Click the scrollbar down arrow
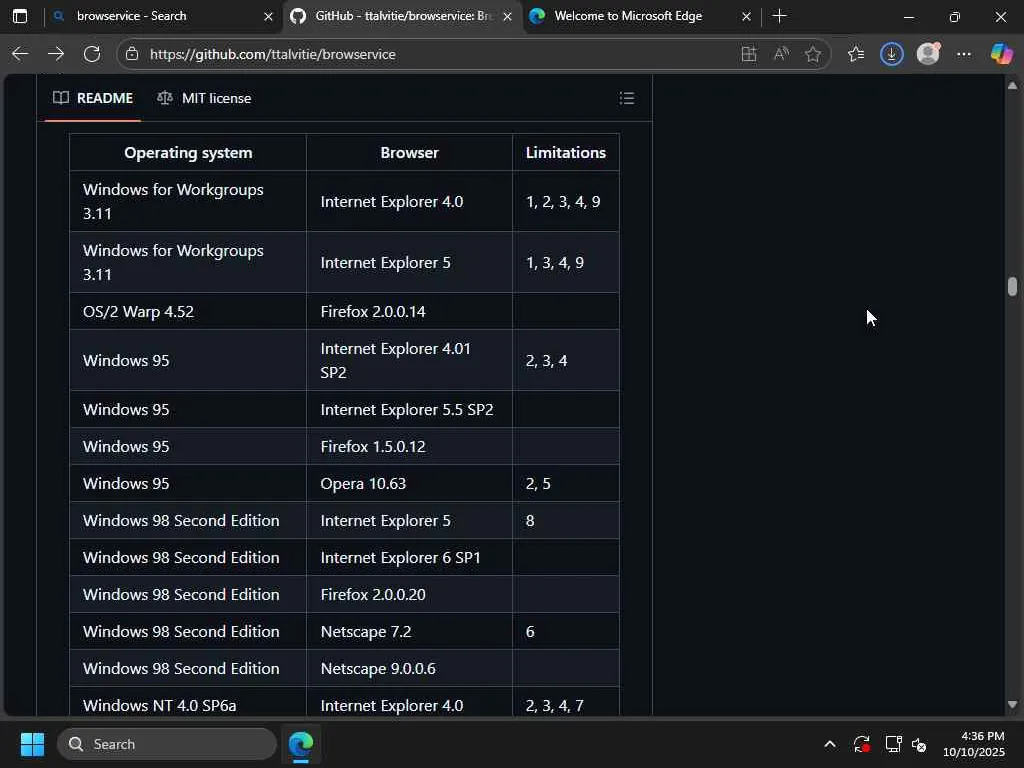 (x=1012, y=705)
